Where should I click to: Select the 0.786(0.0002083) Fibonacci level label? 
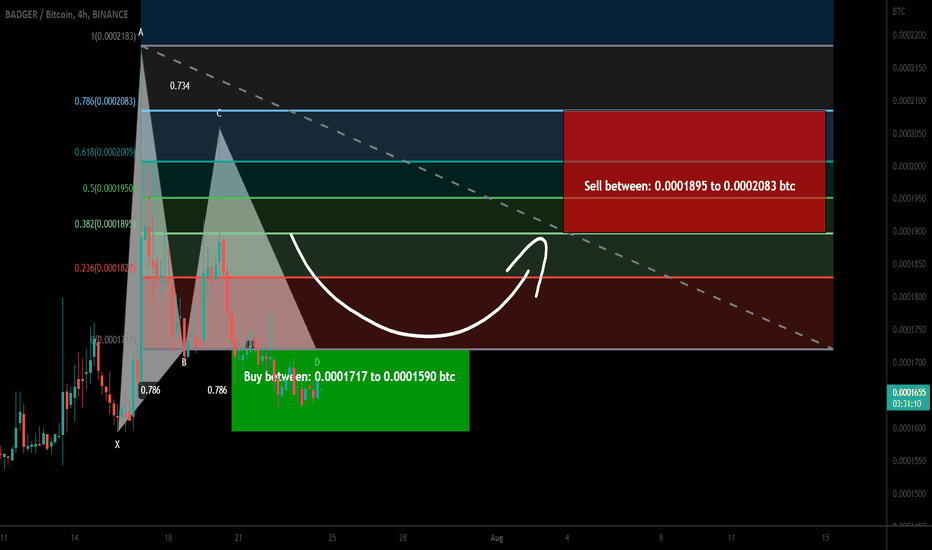105,101
